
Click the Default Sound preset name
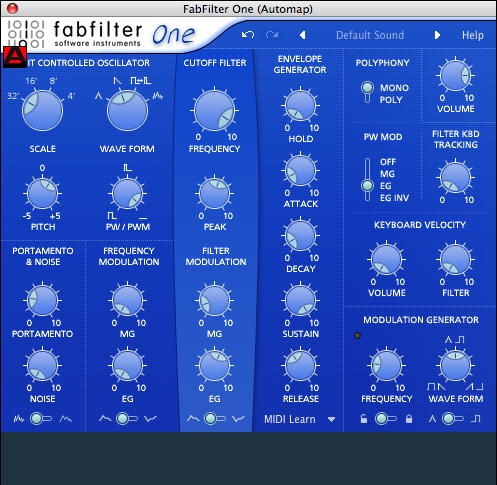370,35
